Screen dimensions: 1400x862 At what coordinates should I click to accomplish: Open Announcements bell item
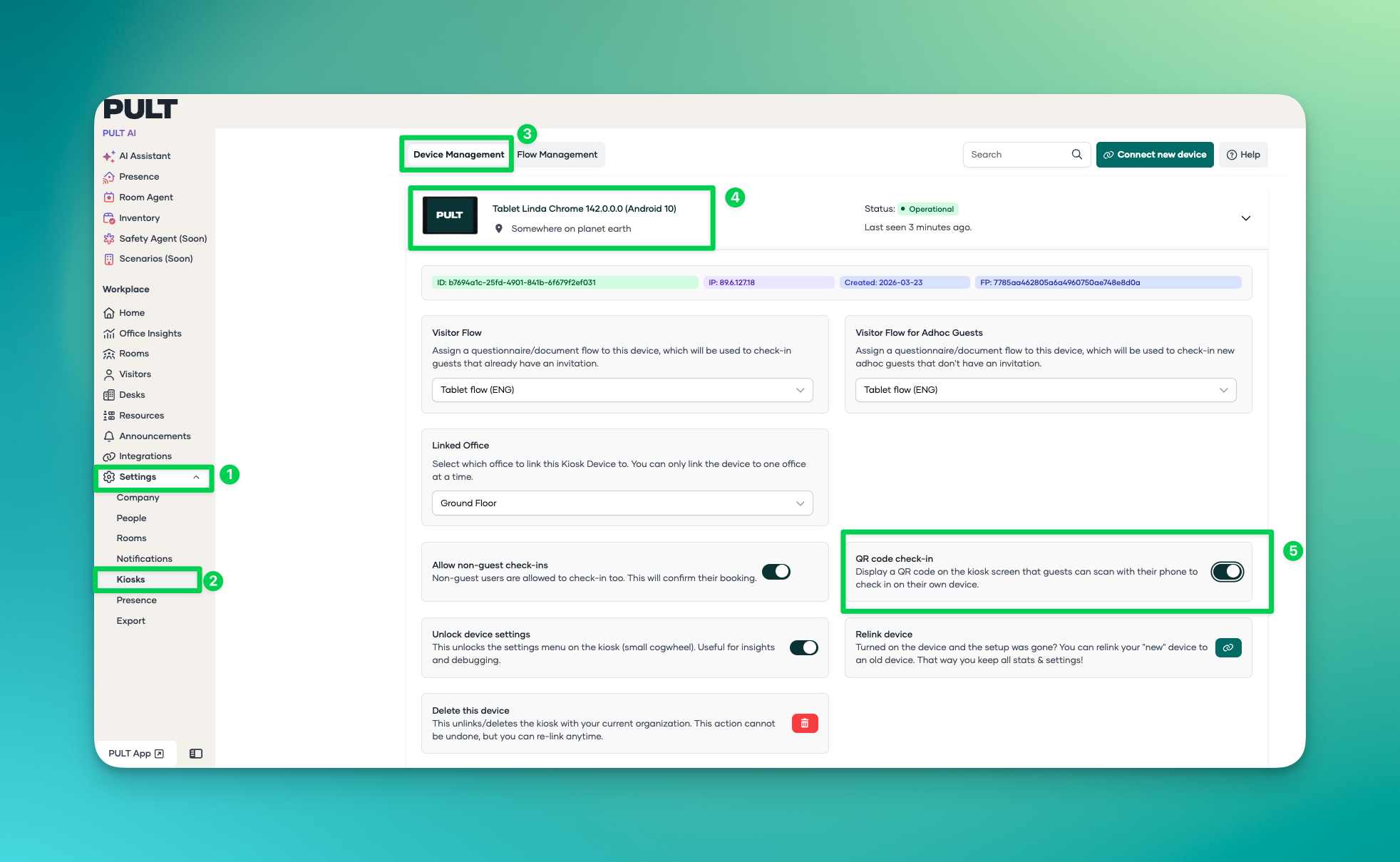pyautogui.click(x=154, y=436)
